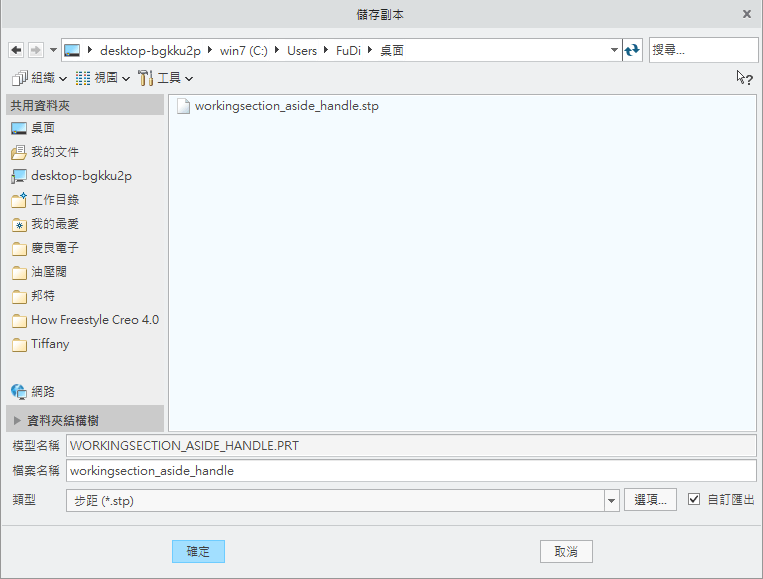Click the back navigation arrow
The width and height of the screenshot is (763, 579).
coord(15,50)
